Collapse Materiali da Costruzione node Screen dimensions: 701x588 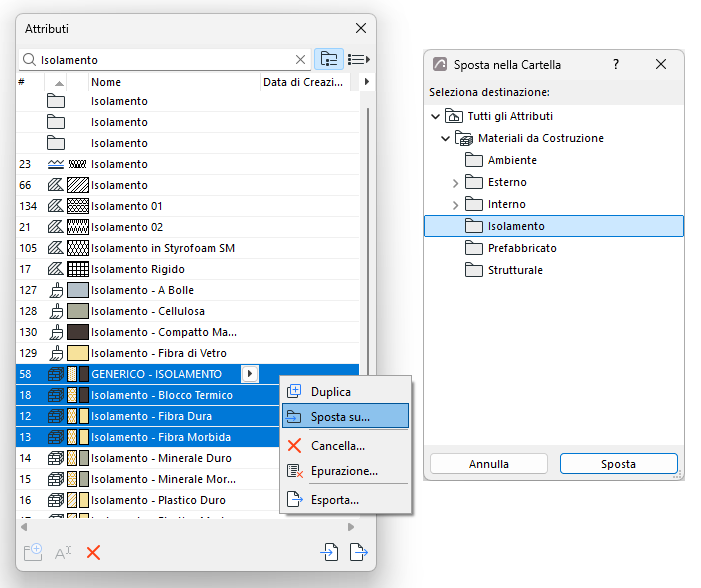tap(445, 139)
